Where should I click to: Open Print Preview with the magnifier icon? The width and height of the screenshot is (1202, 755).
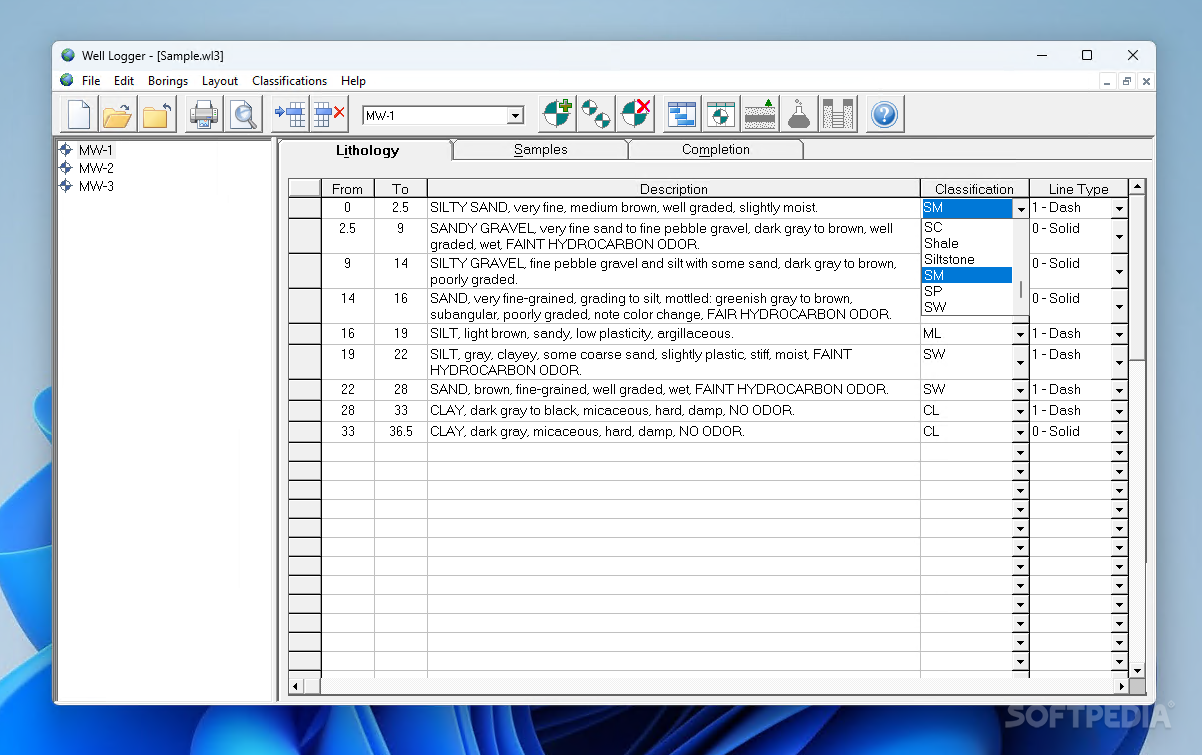click(x=243, y=114)
